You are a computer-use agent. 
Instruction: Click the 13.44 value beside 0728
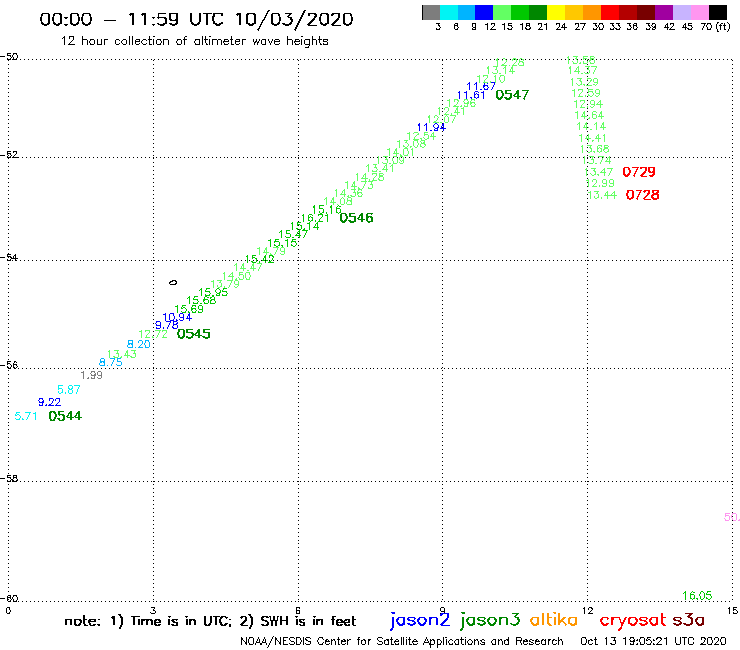(x=602, y=195)
